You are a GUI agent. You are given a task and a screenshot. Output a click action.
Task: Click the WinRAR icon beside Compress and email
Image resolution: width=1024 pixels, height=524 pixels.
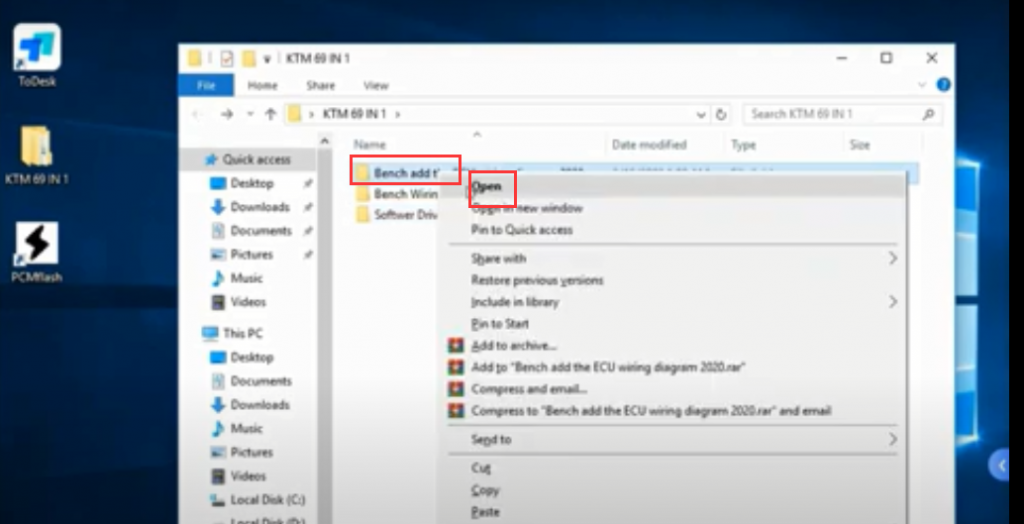coord(455,389)
